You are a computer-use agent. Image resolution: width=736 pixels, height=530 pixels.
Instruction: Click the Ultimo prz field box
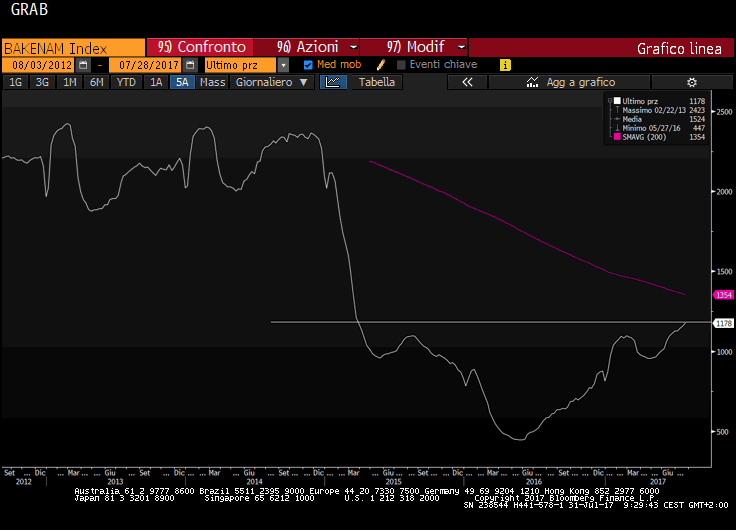[241, 65]
